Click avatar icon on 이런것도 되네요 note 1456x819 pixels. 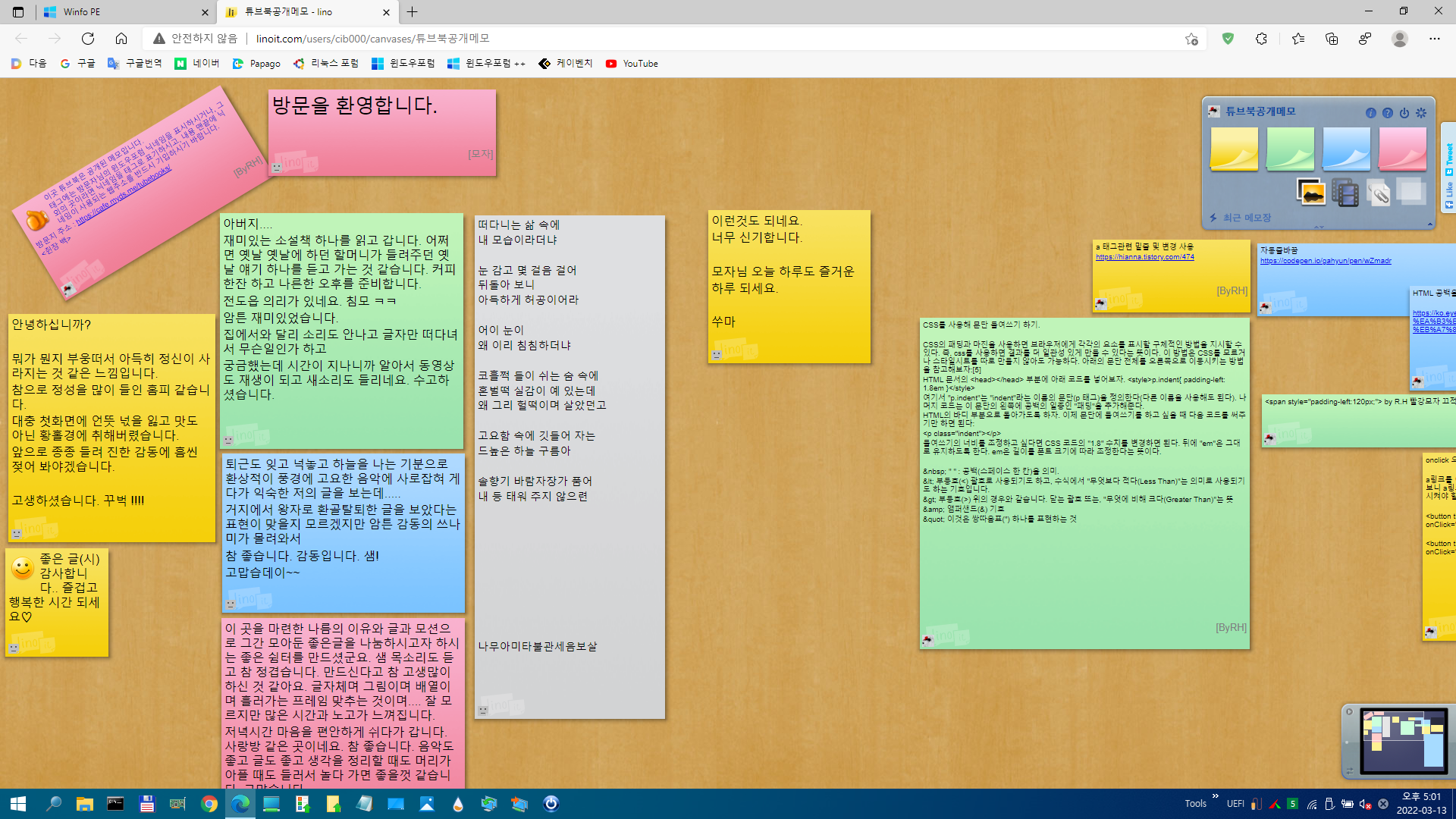coord(717,354)
